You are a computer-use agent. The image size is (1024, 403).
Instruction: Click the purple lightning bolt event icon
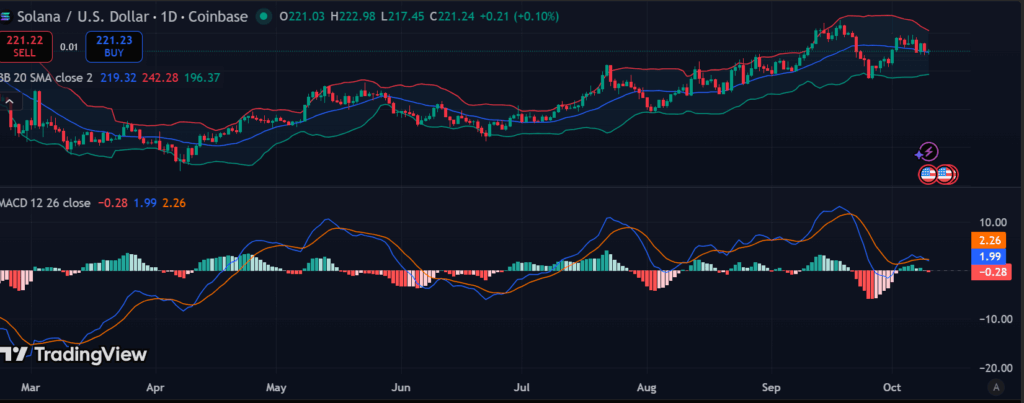coord(927,152)
